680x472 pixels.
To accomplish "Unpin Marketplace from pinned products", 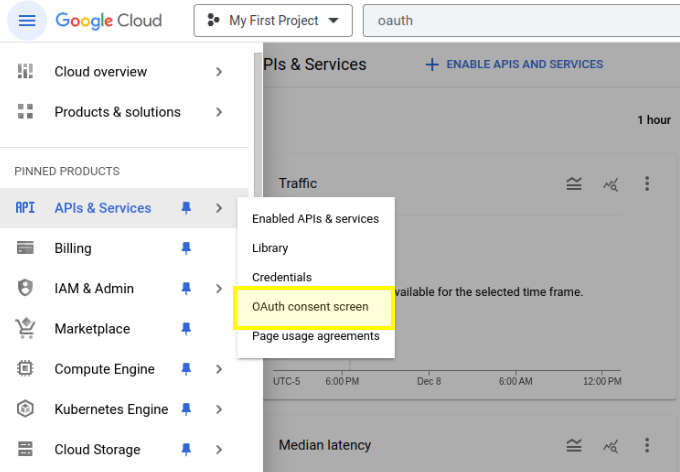I will point(186,329).
